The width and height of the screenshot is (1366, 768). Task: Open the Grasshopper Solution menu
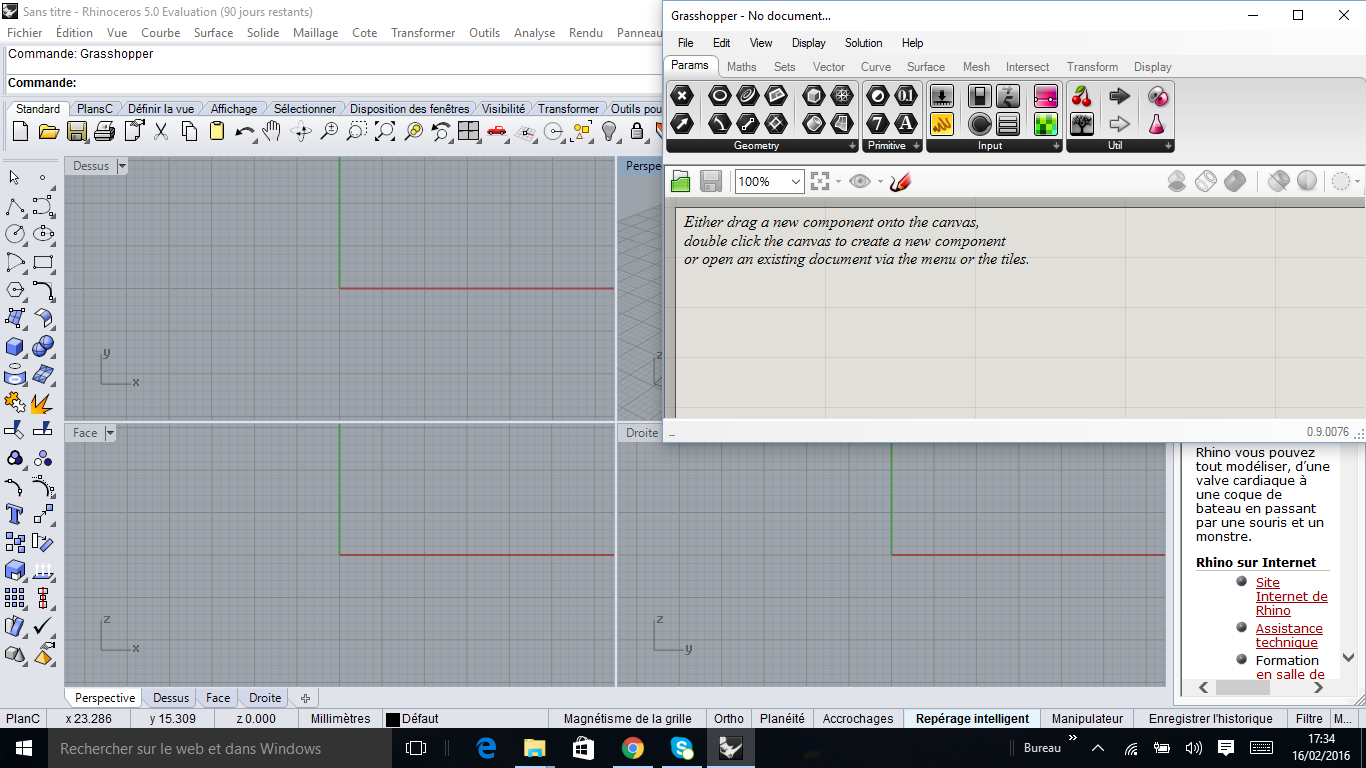(864, 43)
